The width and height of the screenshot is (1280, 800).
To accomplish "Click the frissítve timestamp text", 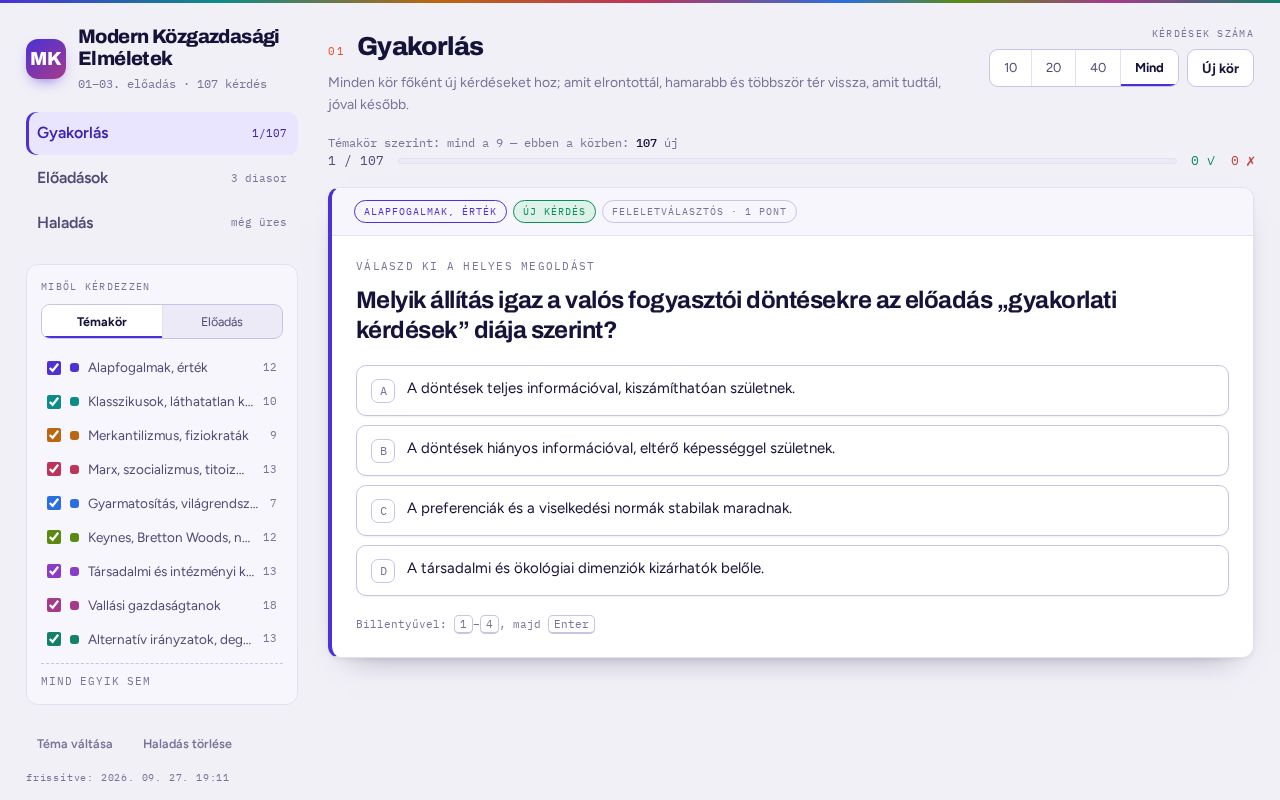I will coord(128,778).
